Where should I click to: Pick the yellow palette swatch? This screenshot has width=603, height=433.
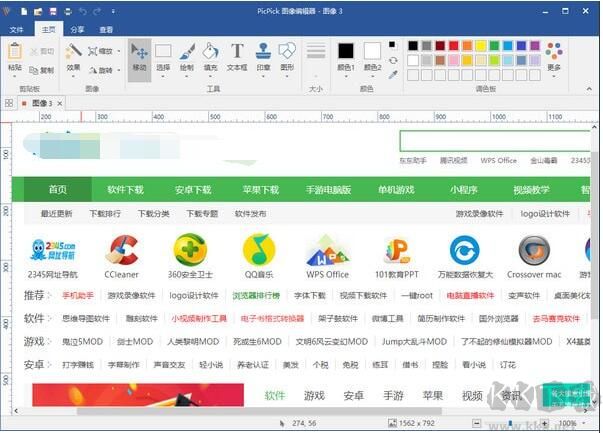click(481, 46)
